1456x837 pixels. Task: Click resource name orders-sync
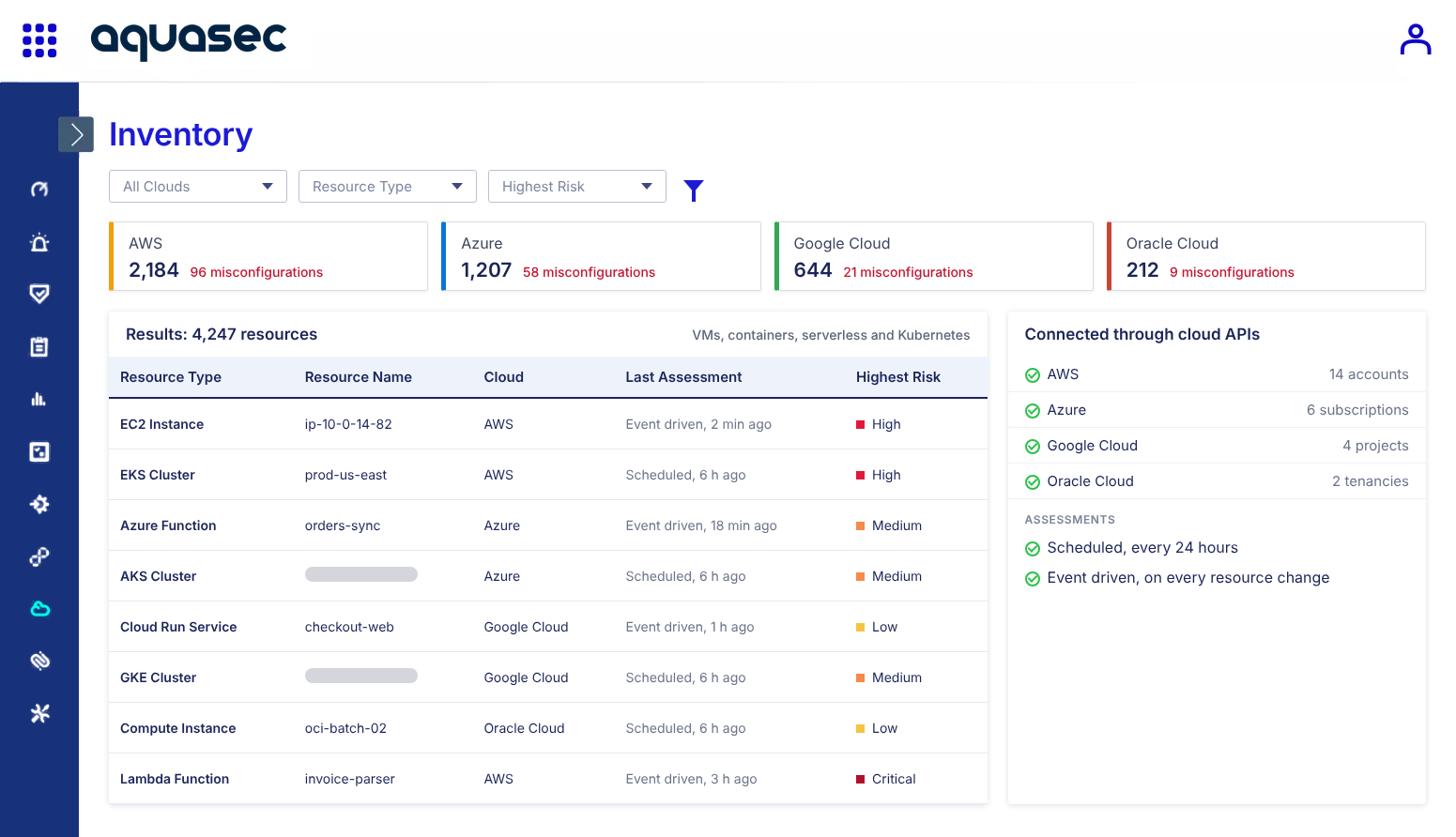tap(343, 525)
